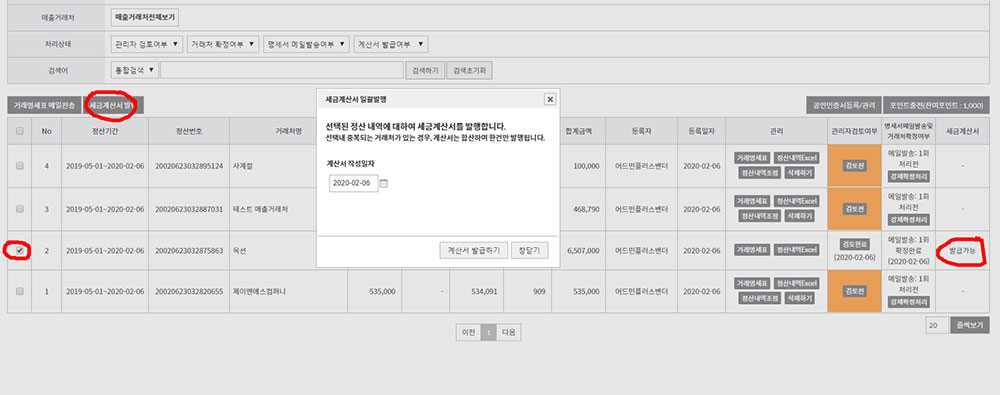Screen dimensions: 1000x395
Task: Focus the rows-per-page field showing 20
Action: [936, 325]
